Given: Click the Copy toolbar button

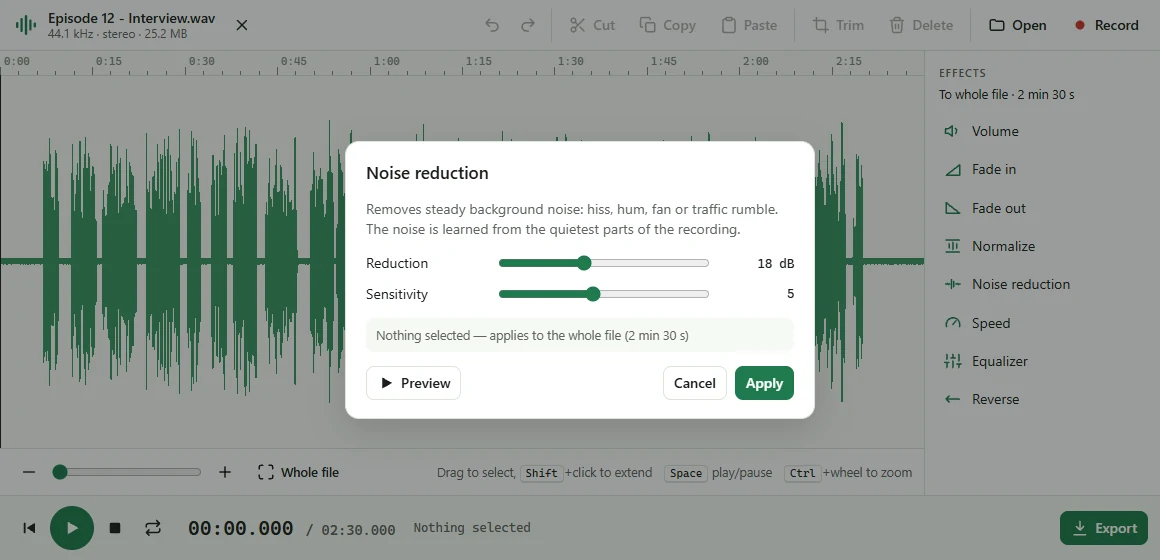Looking at the screenshot, I should point(668,25).
